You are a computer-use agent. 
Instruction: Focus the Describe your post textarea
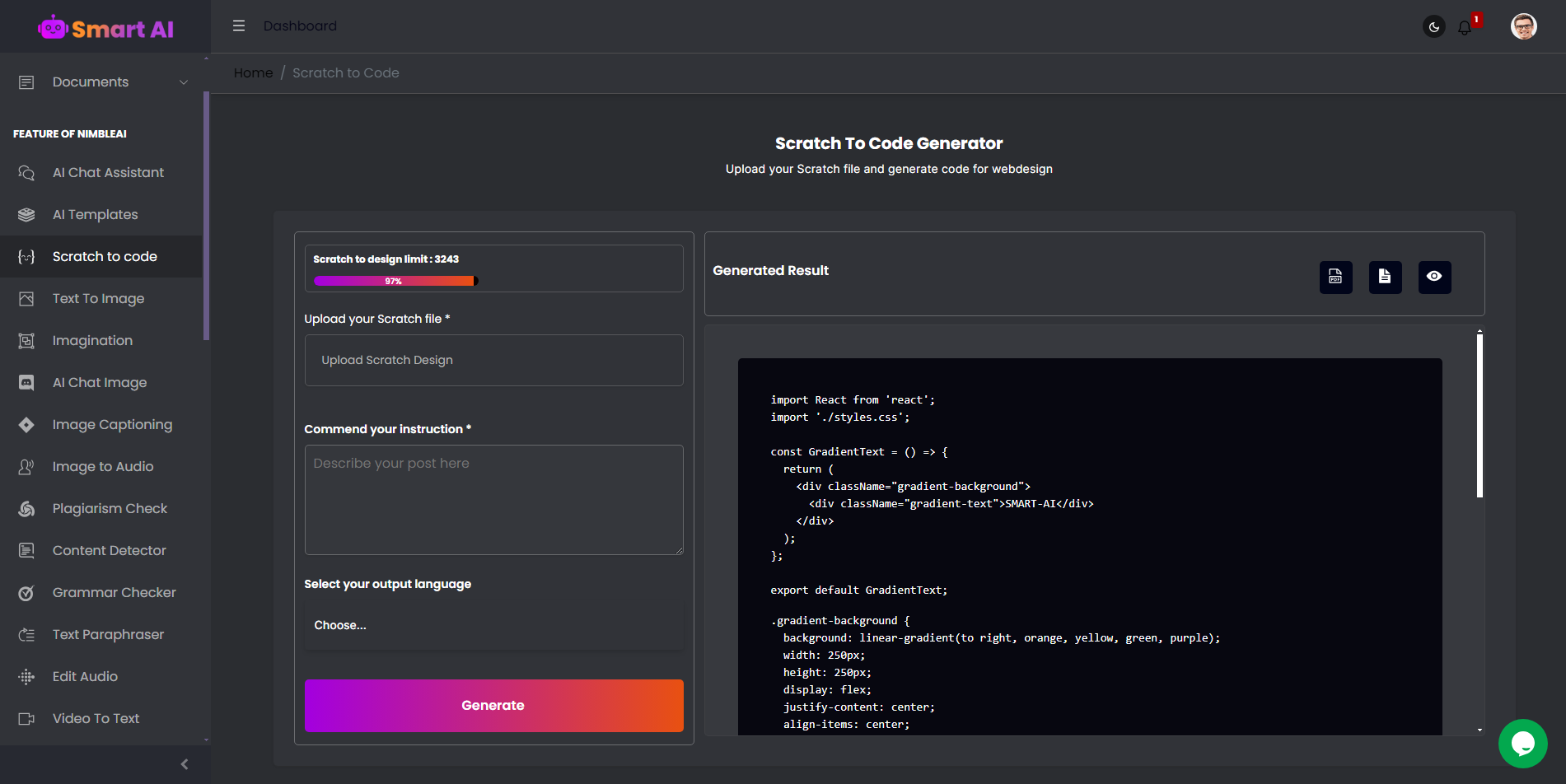(493, 500)
